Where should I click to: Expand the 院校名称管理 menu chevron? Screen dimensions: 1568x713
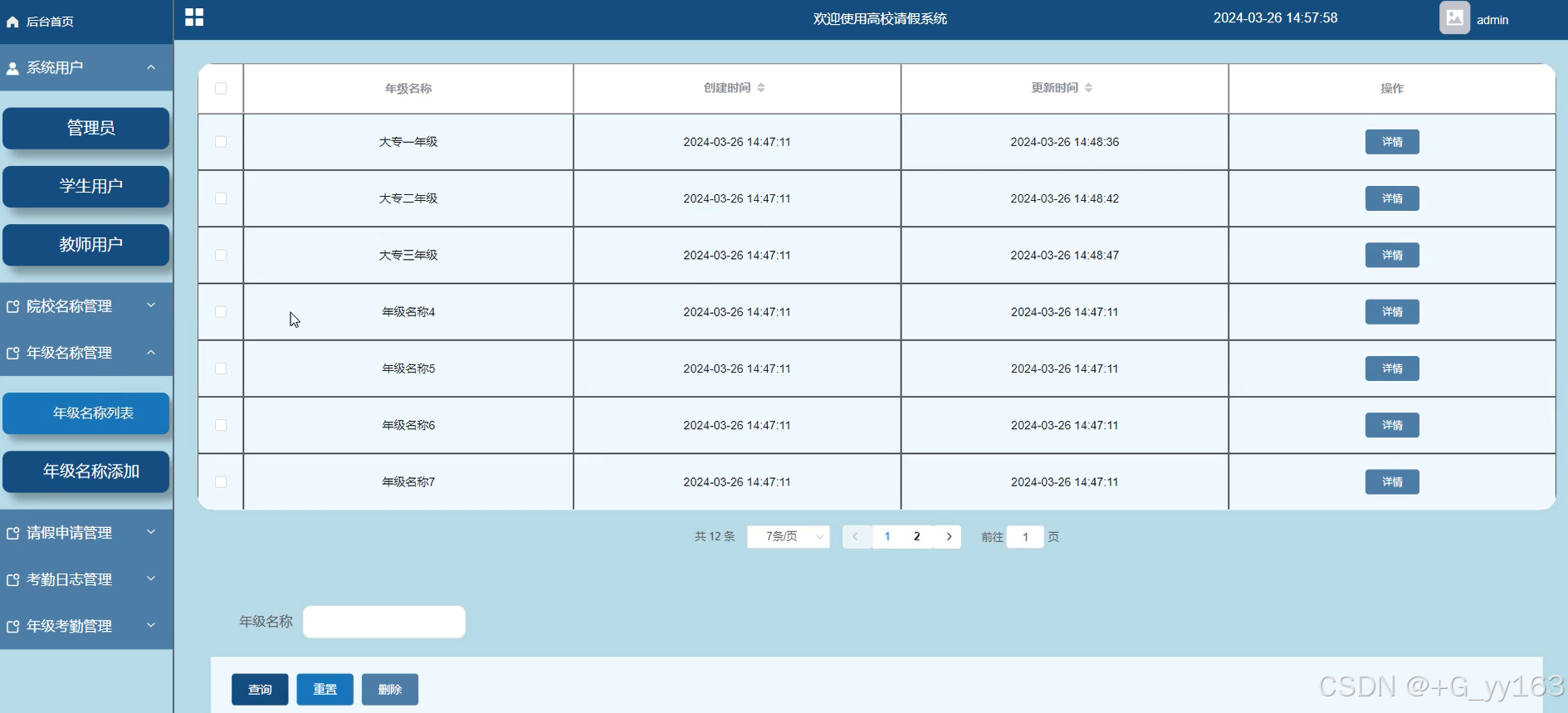click(151, 305)
